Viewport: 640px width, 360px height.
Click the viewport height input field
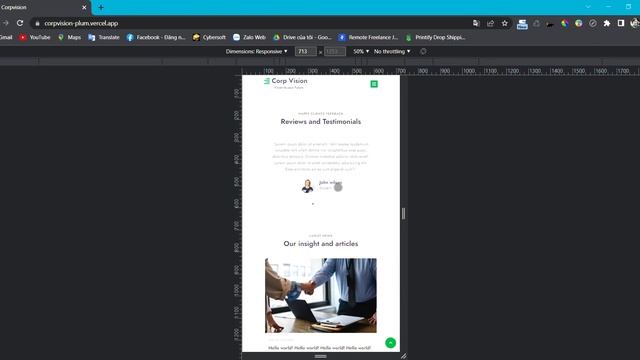pyautogui.click(x=335, y=51)
